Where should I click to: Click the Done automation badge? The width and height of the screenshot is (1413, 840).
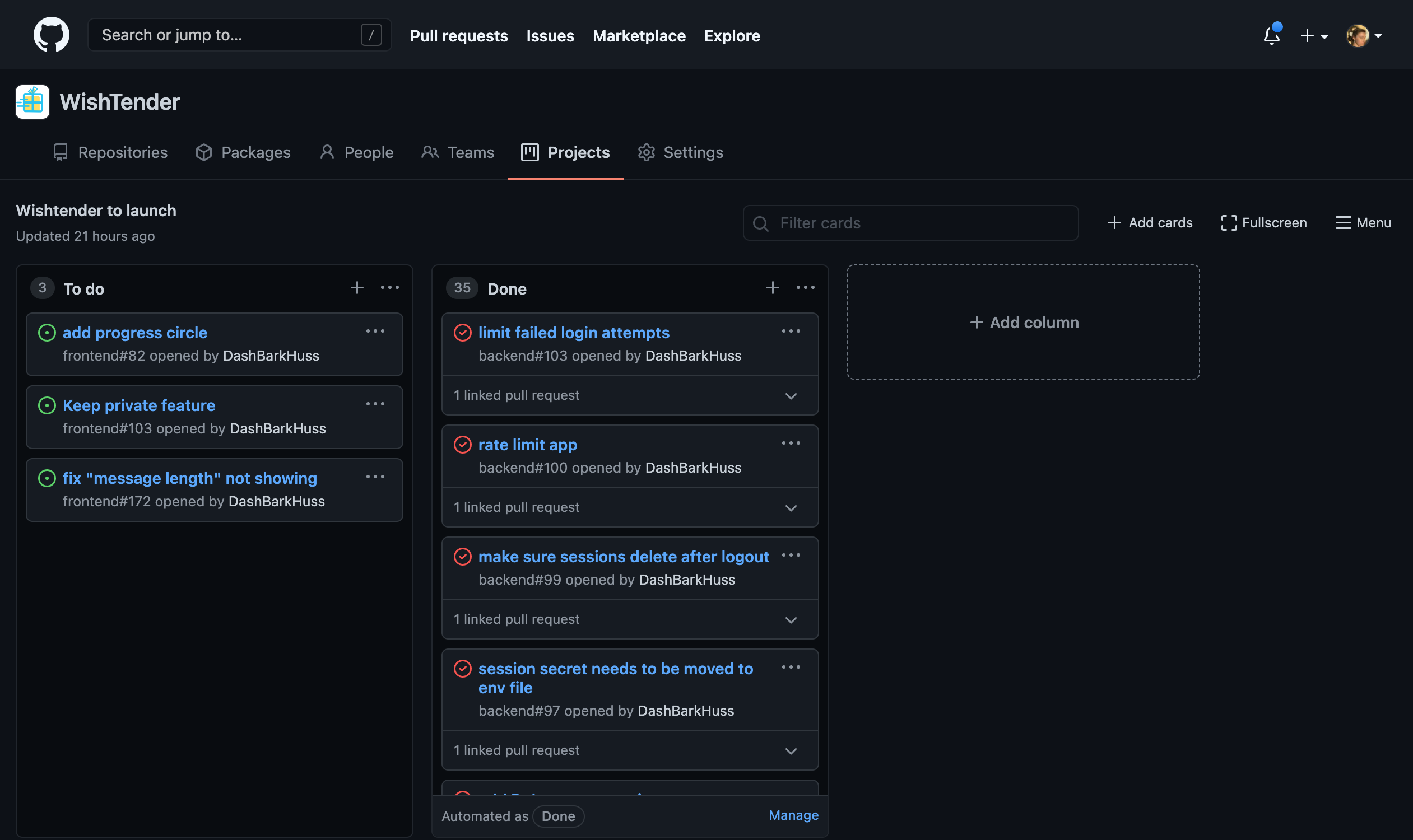[x=558, y=816]
